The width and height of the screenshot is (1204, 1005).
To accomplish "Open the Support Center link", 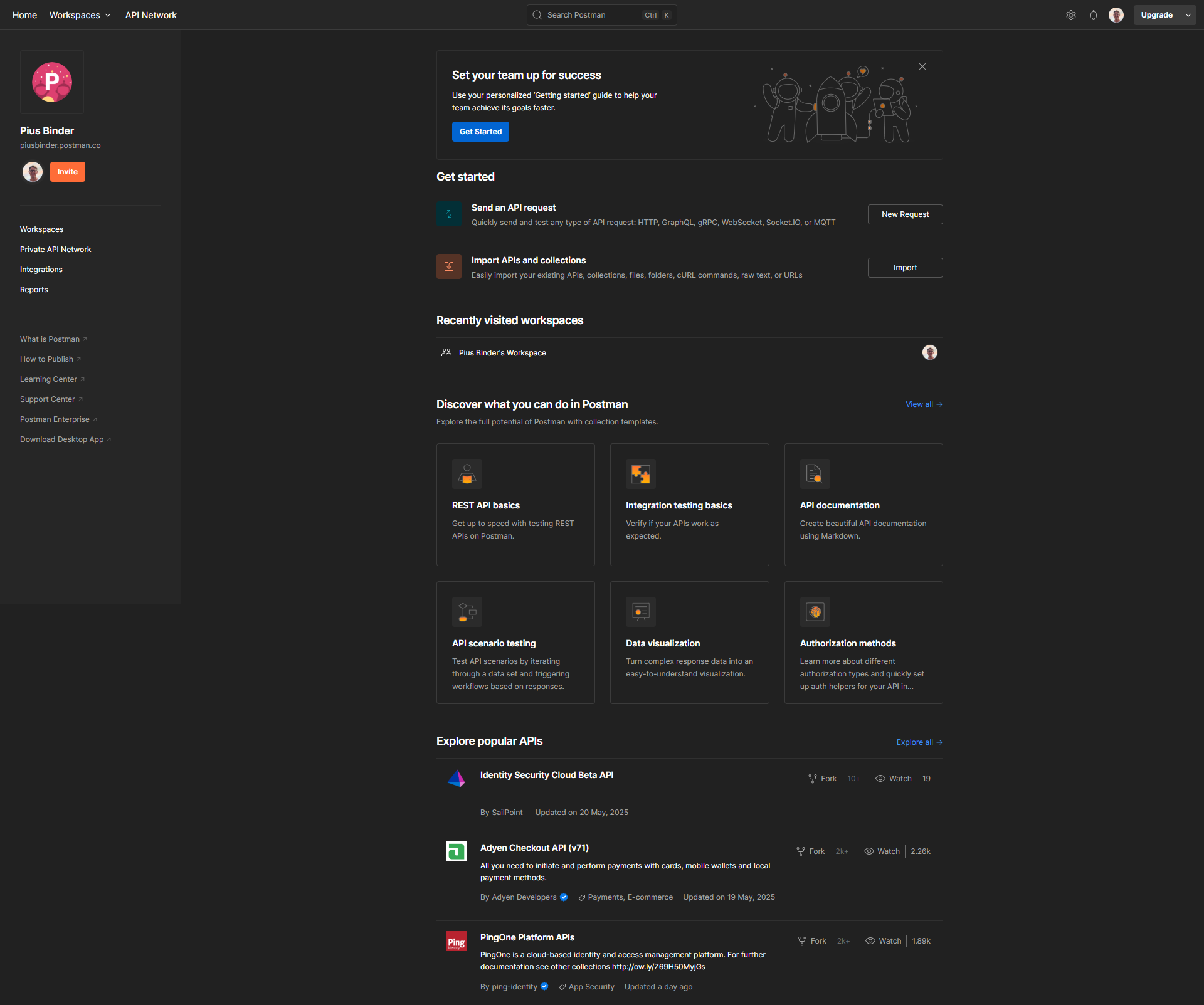I will click(51, 399).
